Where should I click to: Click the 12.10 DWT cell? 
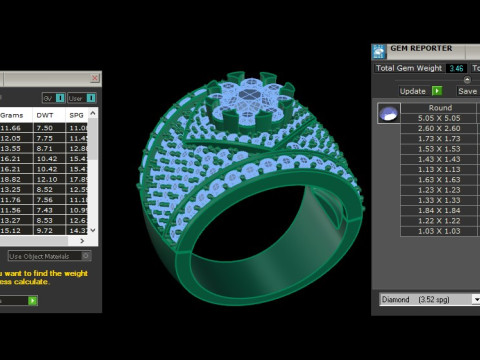49,179
